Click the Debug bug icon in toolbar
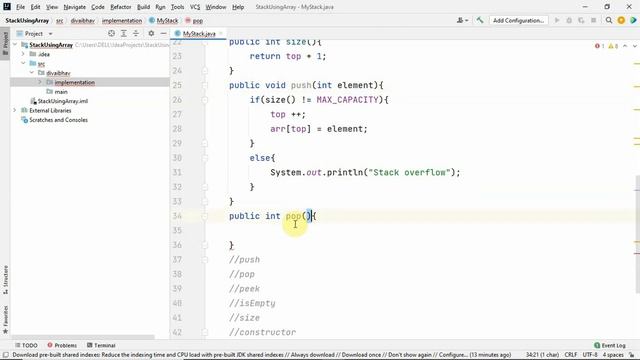Viewport: 640px width, 360px height. click(569, 20)
